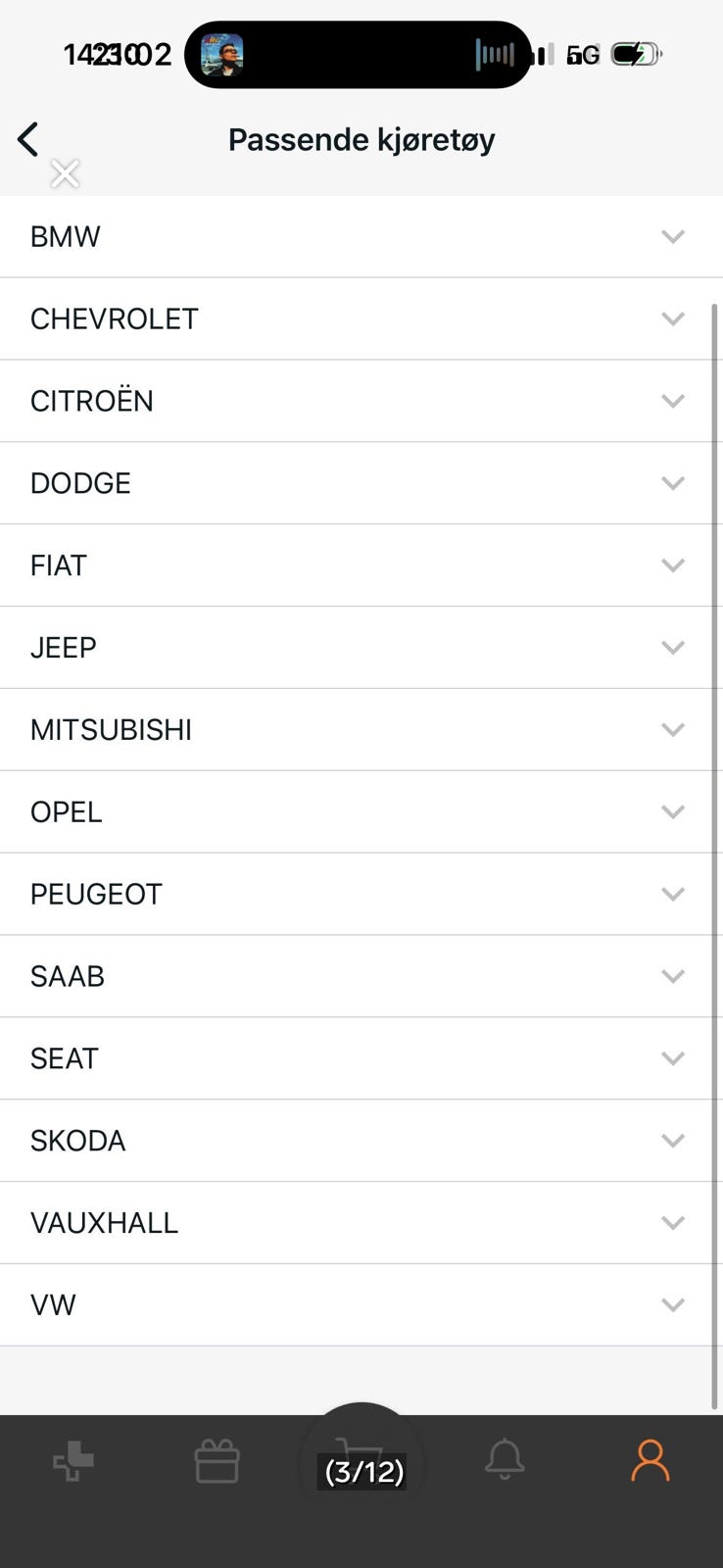Expand the SAAB dropdown arrow
This screenshot has width=723, height=1568.
672,976
